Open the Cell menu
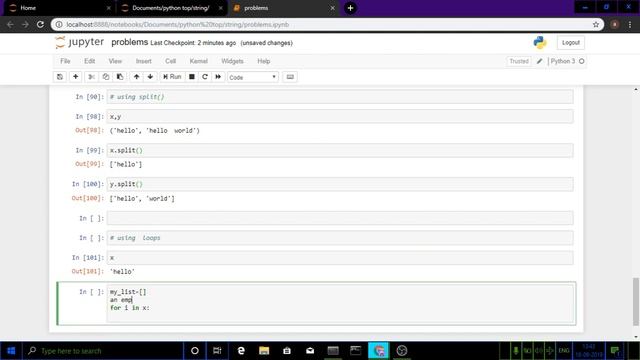The width and height of the screenshot is (640, 360). coord(171,61)
